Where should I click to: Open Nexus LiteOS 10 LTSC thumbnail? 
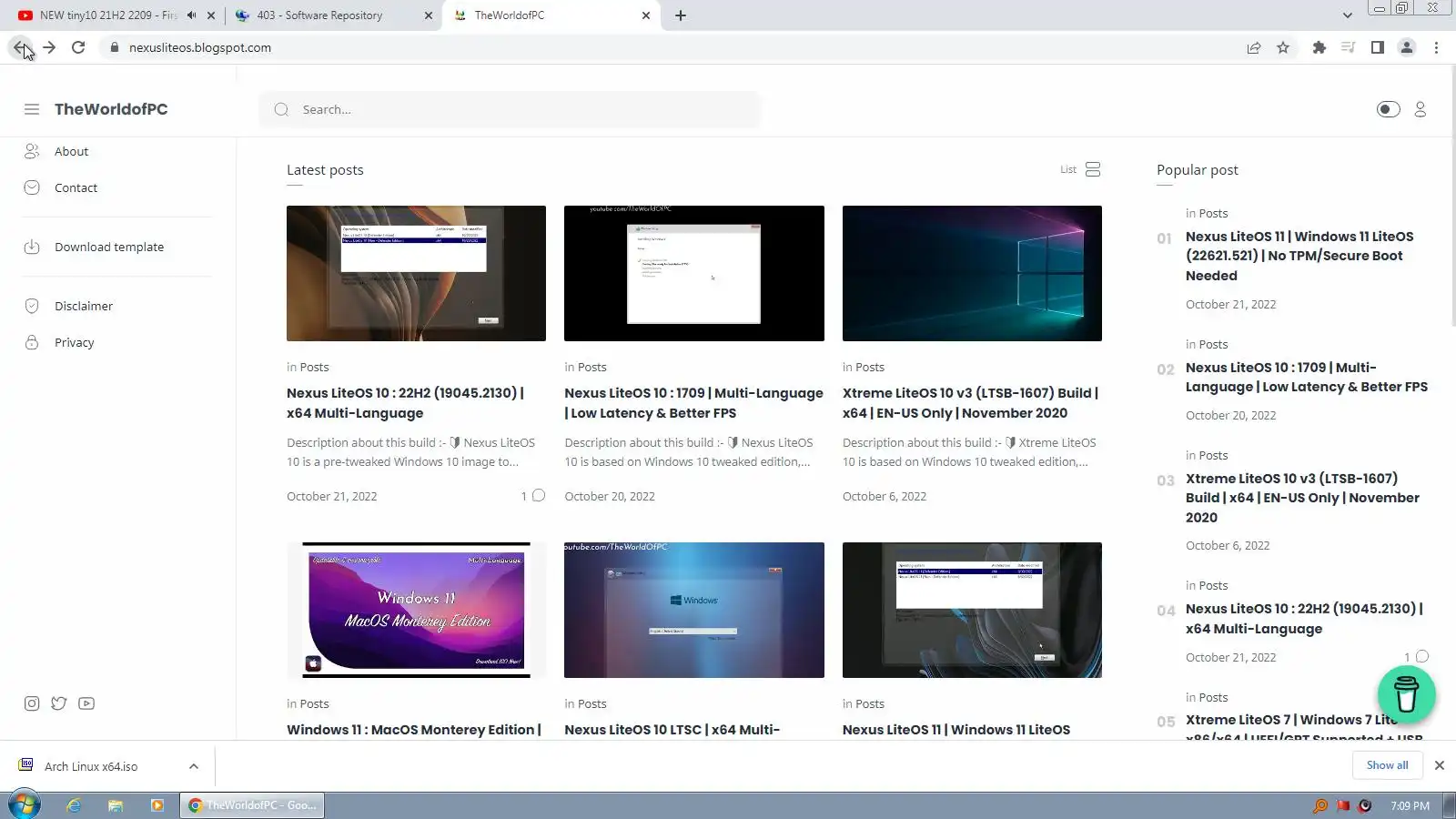(694, 610)
